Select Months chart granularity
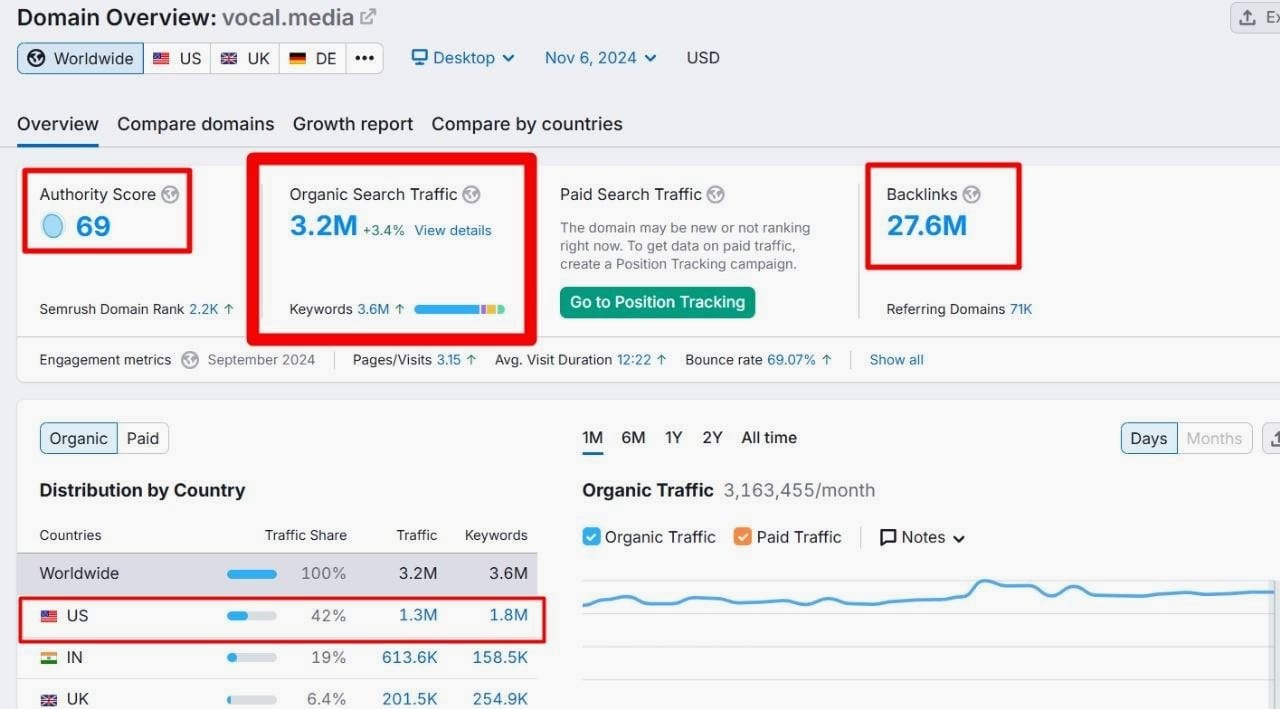Image resolution: width=1280 pixels, height=709 pixels. [1214, 438]
